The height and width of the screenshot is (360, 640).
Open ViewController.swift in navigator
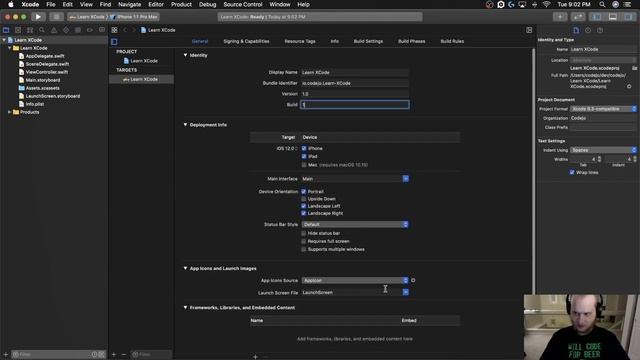pos(47,72)
